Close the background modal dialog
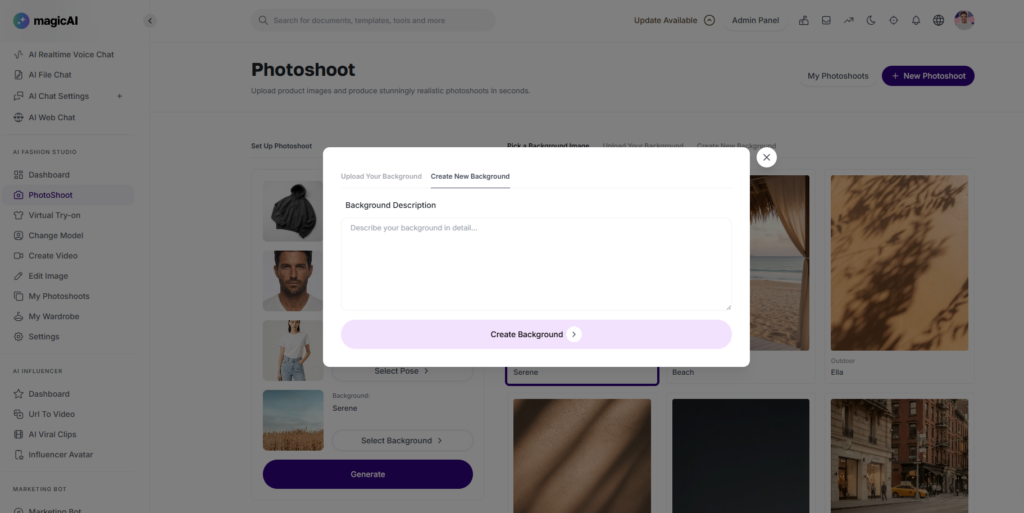The height and width of the screenshot is (513, 1024). [766, 157]
